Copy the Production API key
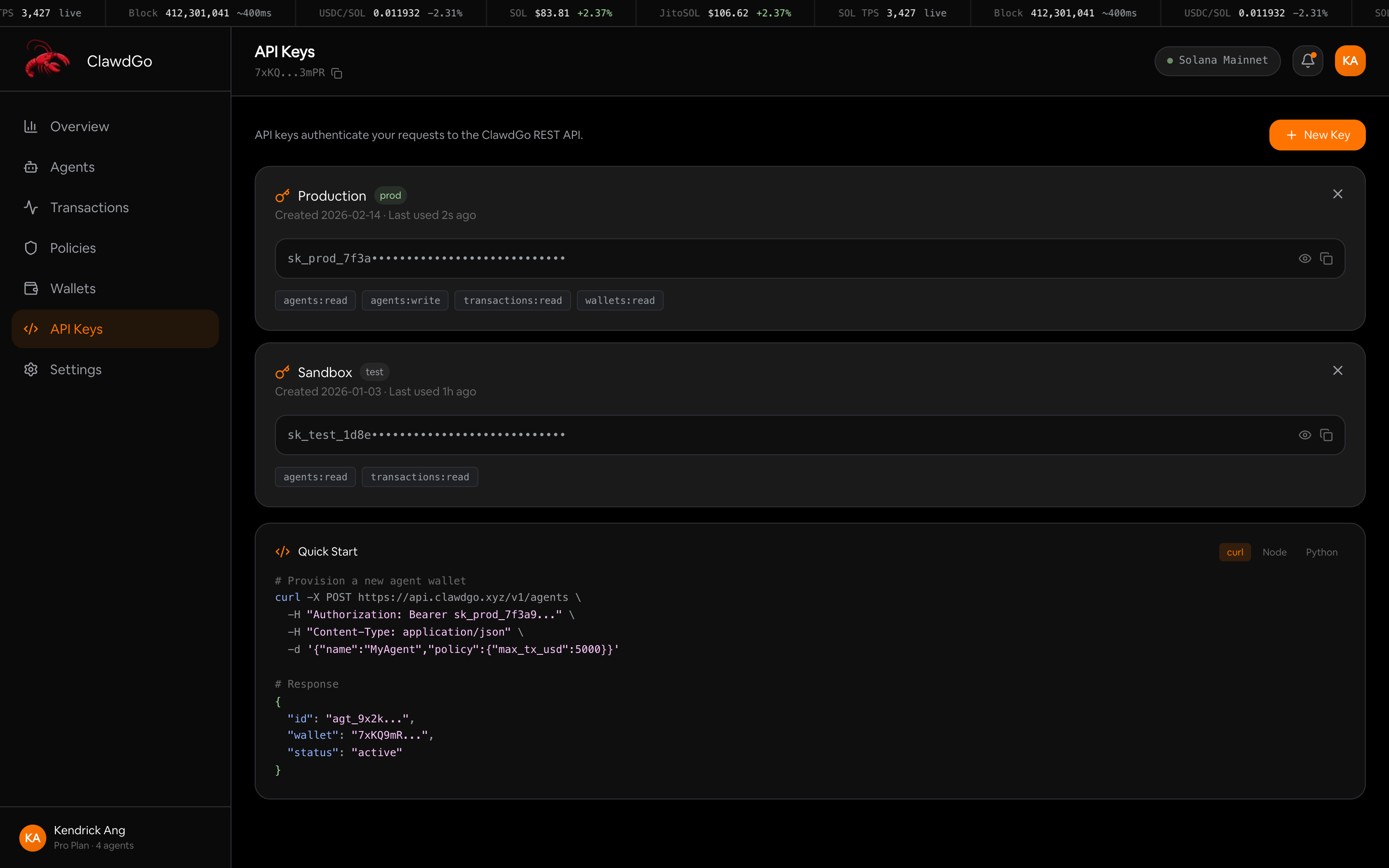Image resolution: width=1389 pixels, height=868 pixels. pyautogui.click(x=1326, y=259)
